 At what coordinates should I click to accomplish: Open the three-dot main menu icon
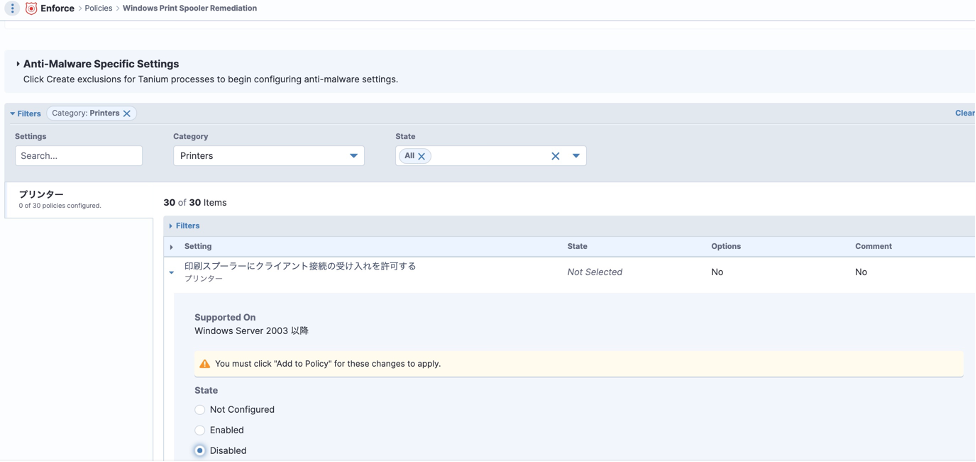point(12,9)
